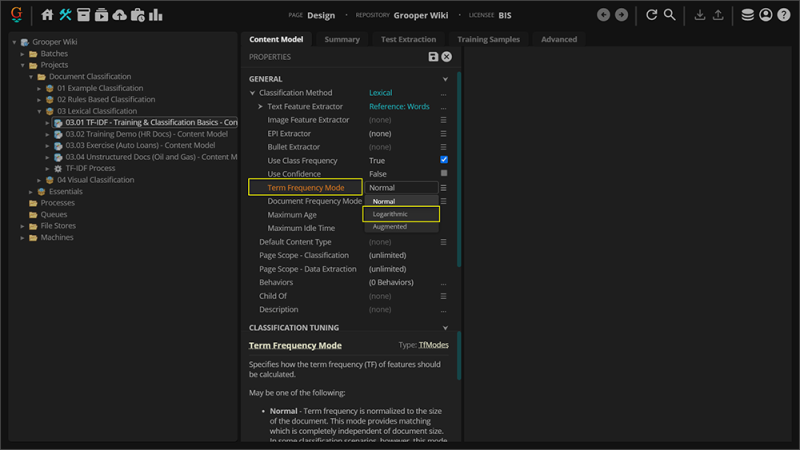Enable the Use Confidence checkbox
800x450 pixels.
pyautogui.click(x=444, y=174)
